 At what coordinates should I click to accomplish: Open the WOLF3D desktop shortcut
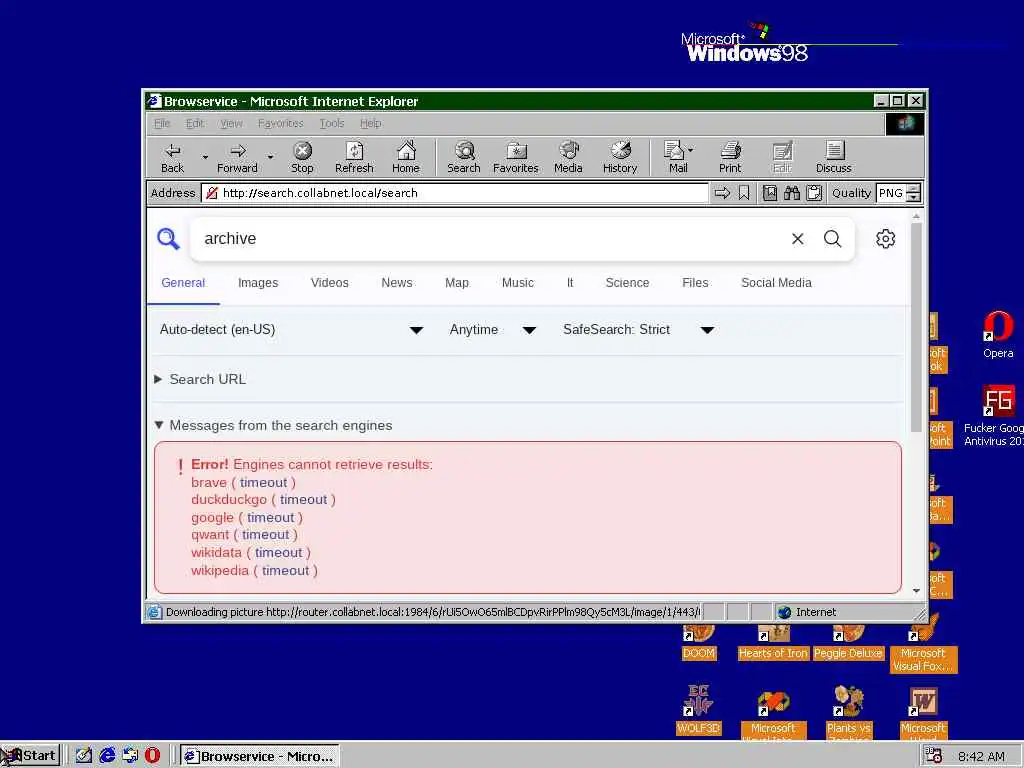point(698,710)
